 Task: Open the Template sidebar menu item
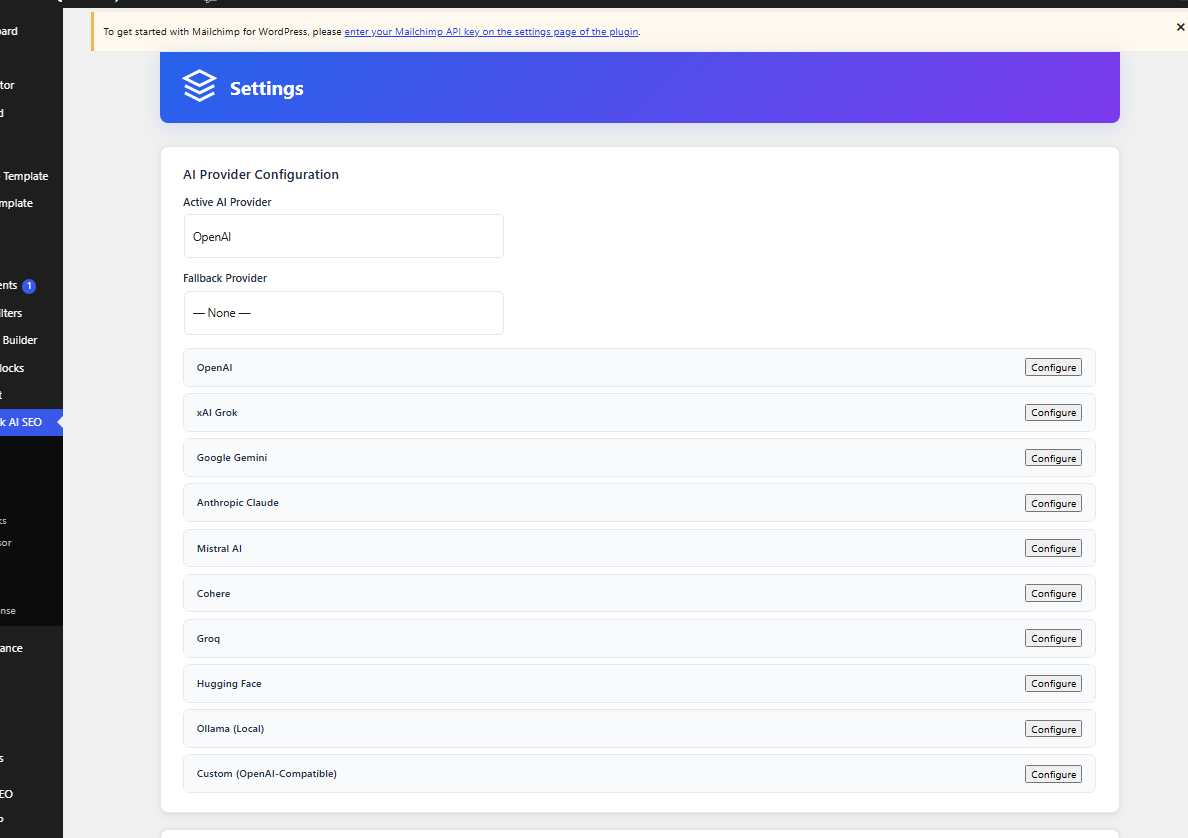[26, 176]
